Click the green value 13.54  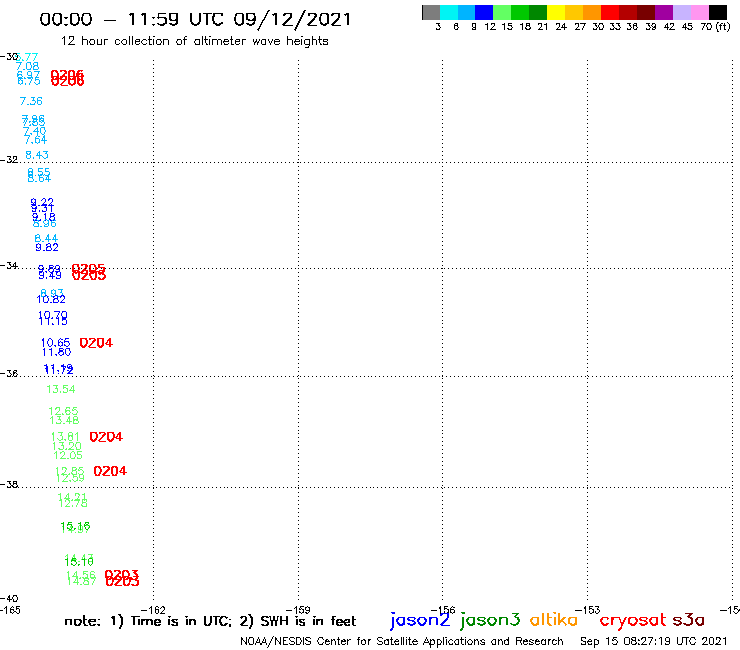[x=60, y=389]
